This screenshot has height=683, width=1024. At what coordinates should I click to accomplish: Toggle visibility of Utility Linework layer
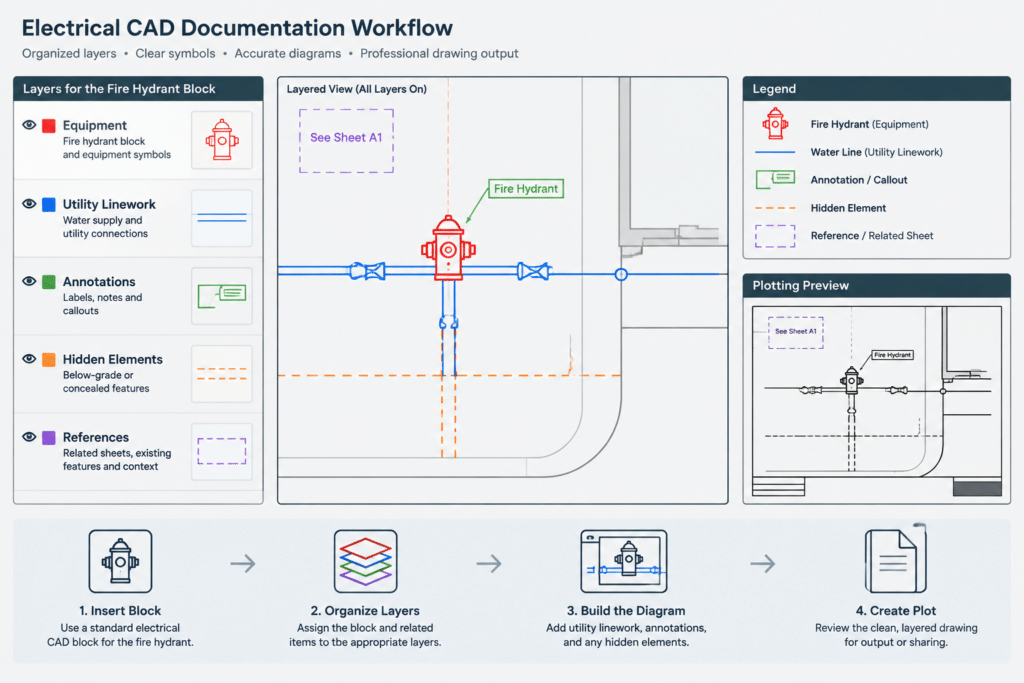click(29, 204)
